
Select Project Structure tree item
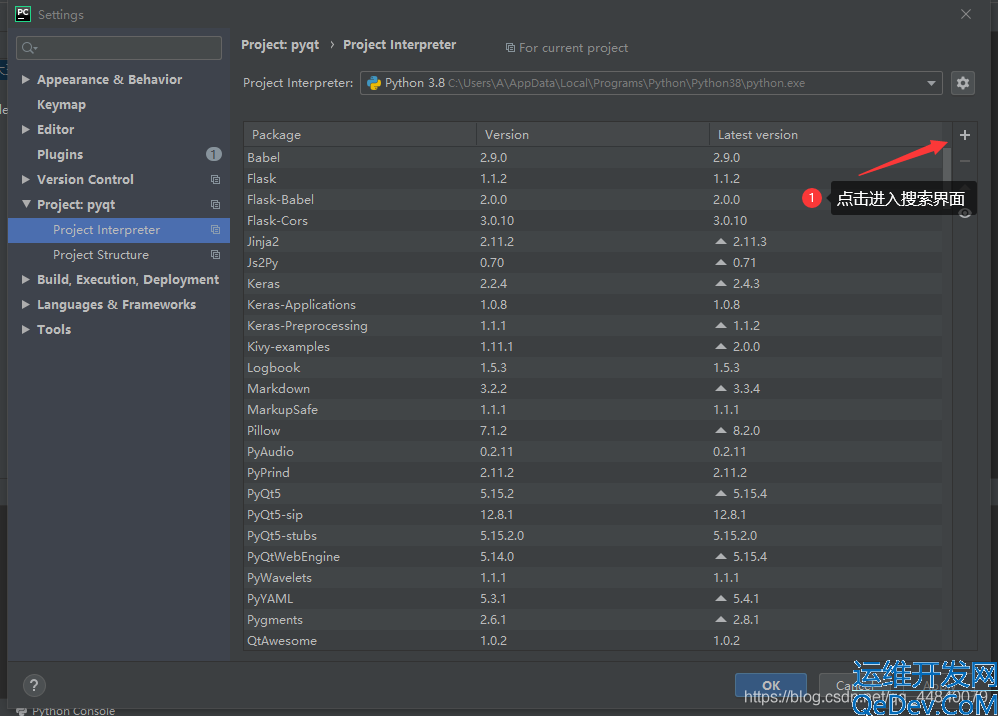tap(119, 255)
